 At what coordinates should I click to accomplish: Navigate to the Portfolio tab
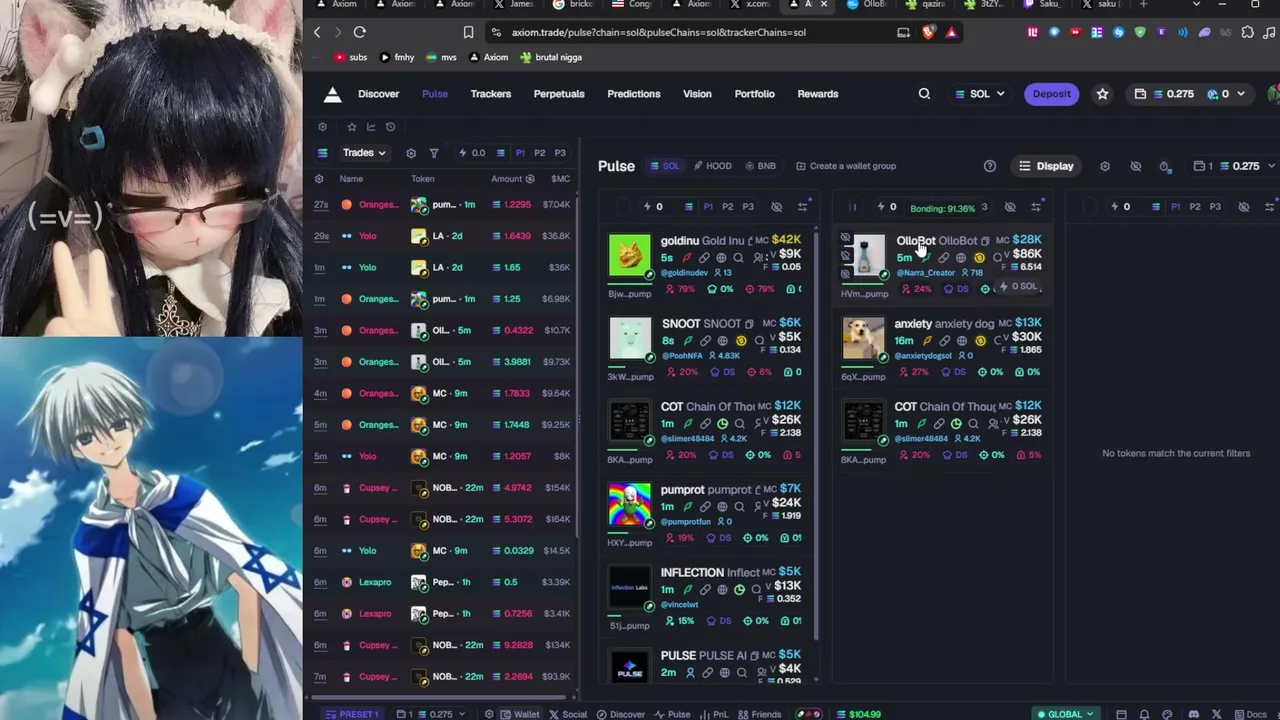(x=755, y=94)
